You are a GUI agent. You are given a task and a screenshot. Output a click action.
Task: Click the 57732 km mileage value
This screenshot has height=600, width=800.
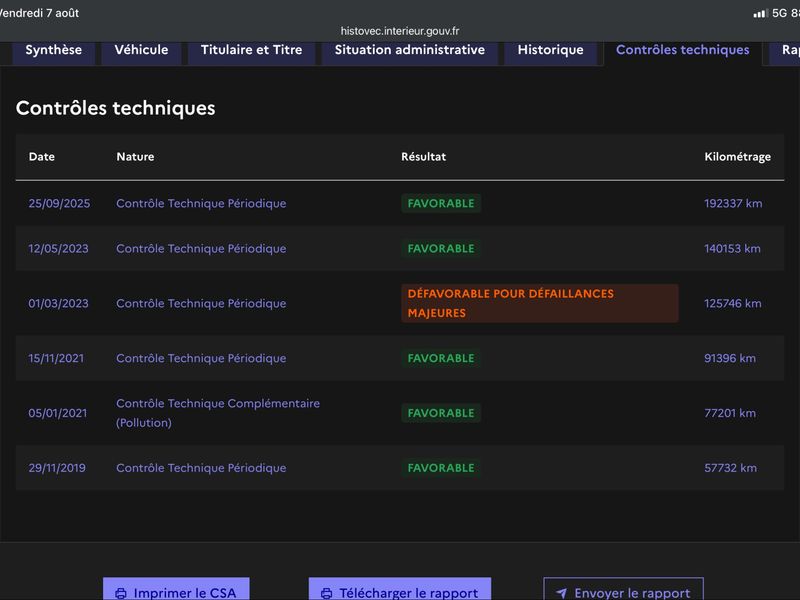(x=731, y=468)
